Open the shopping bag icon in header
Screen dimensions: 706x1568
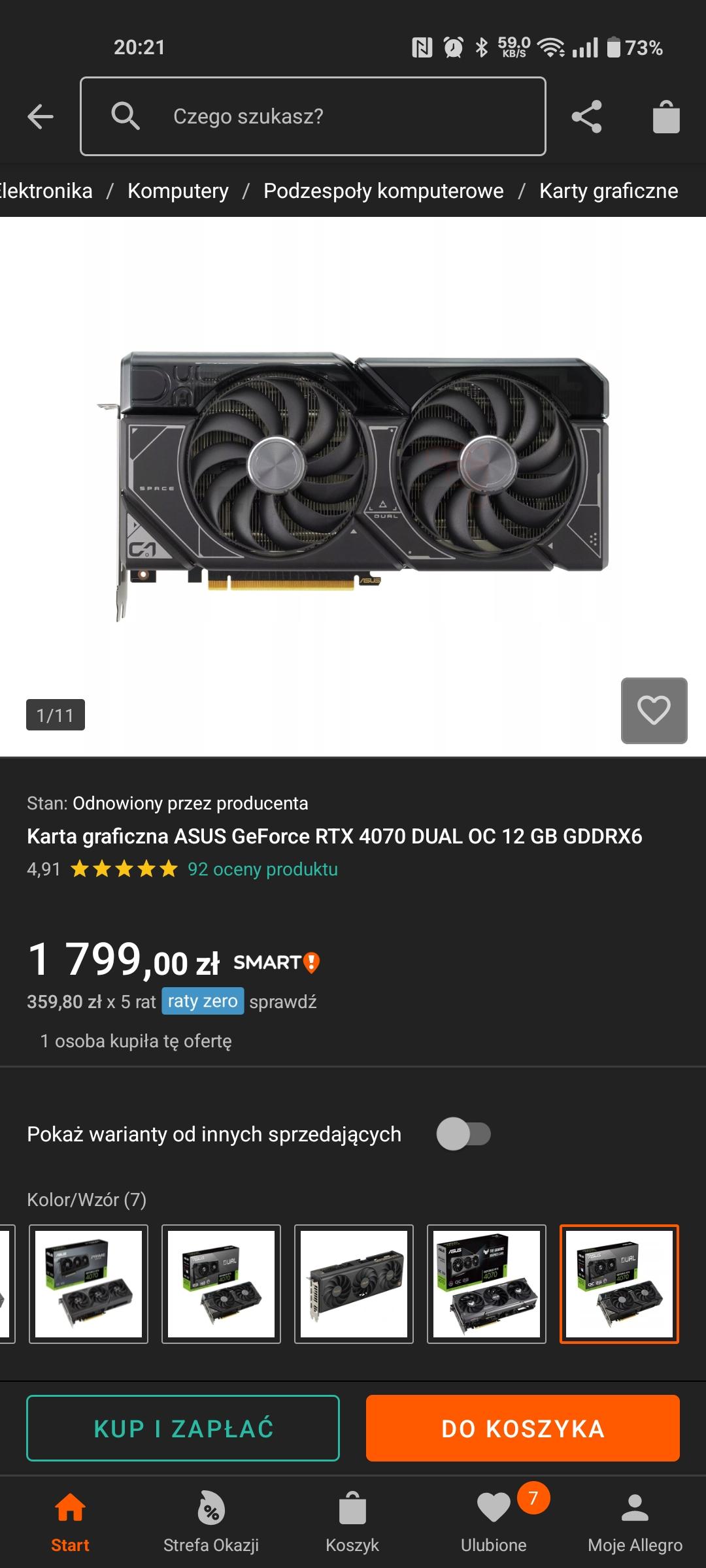pos(666,117)
